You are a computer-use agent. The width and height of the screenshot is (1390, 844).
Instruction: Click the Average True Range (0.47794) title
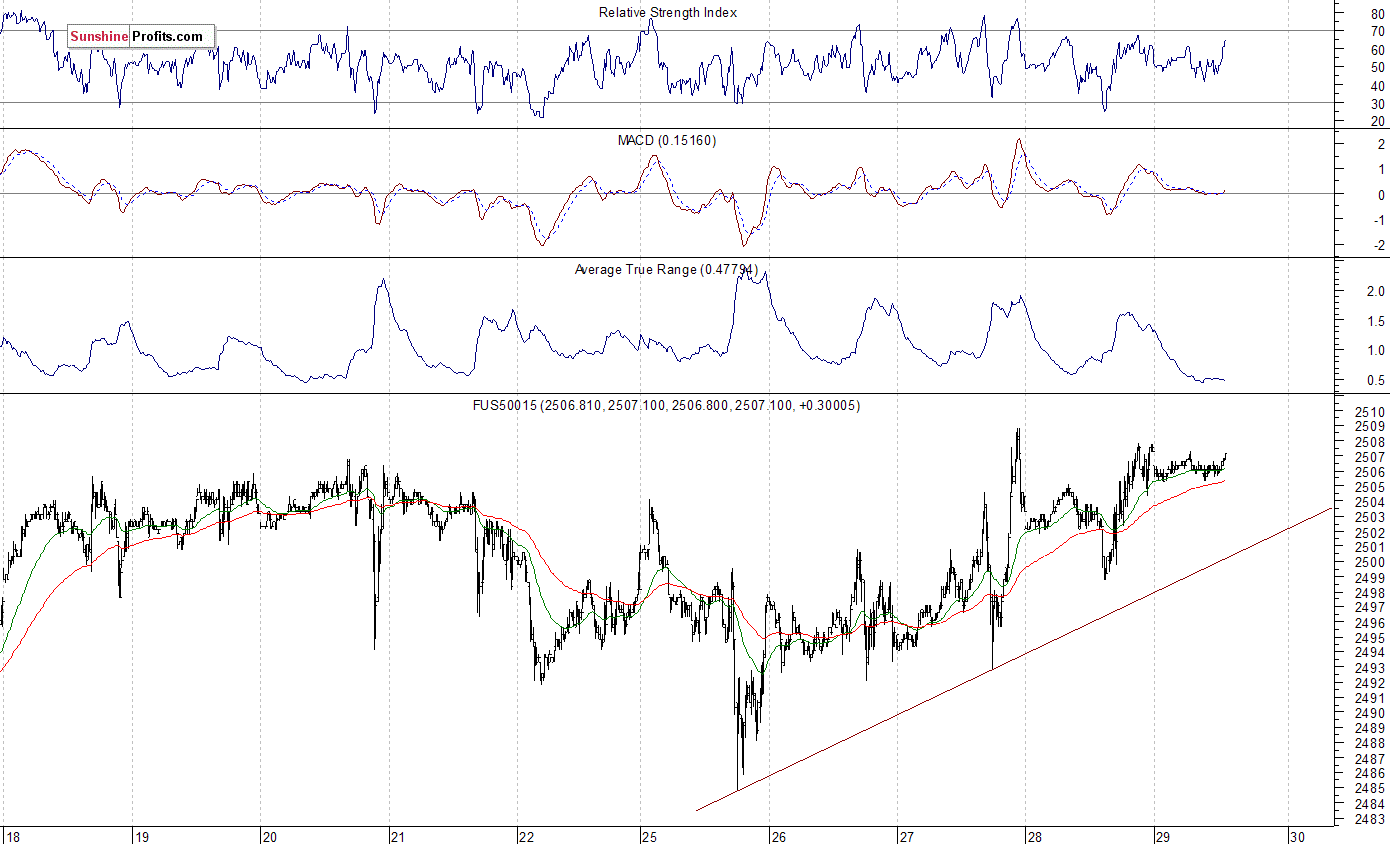tap(666, 269)
